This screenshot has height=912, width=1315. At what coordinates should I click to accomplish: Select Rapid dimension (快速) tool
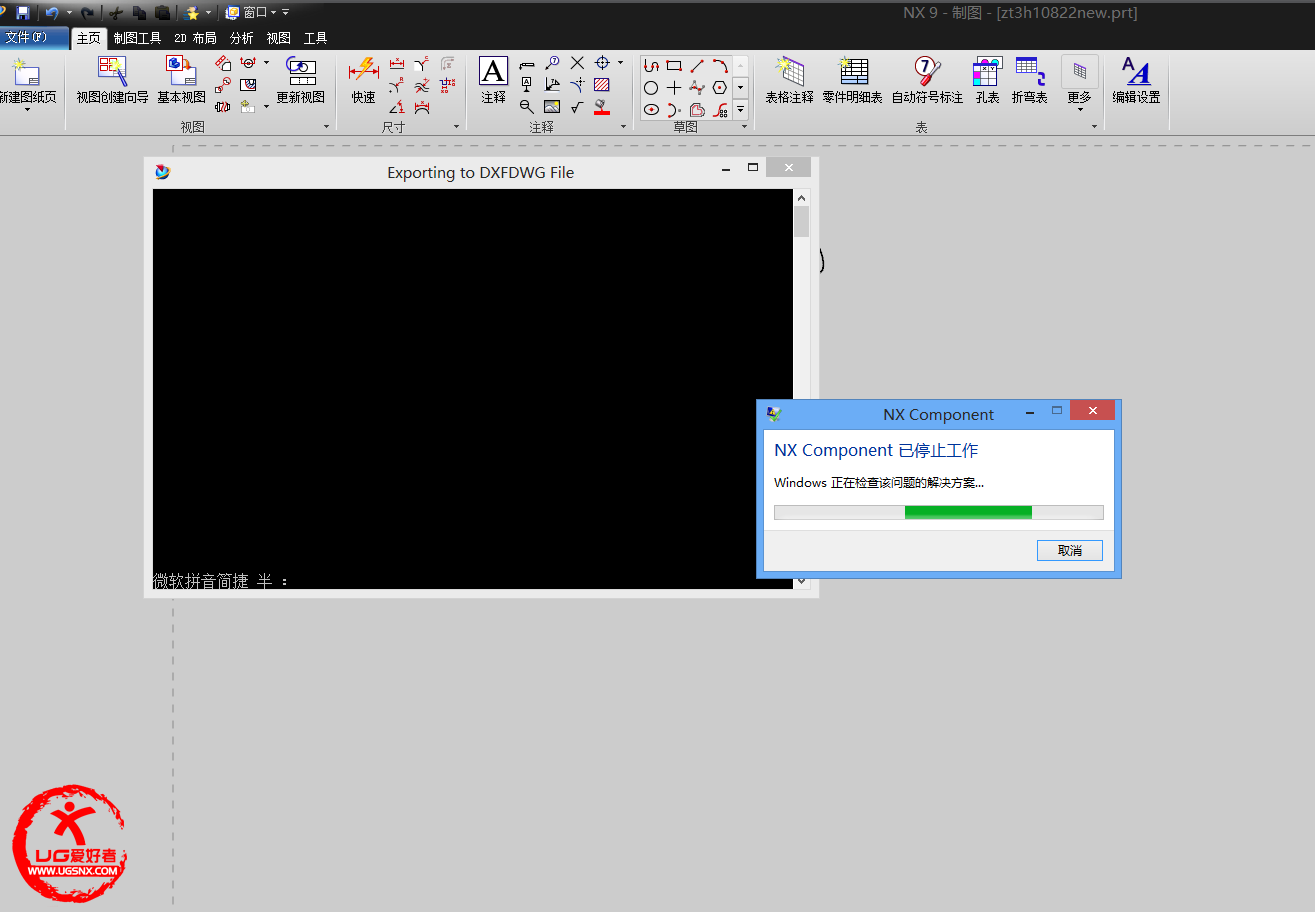click(x=363, y=80)
